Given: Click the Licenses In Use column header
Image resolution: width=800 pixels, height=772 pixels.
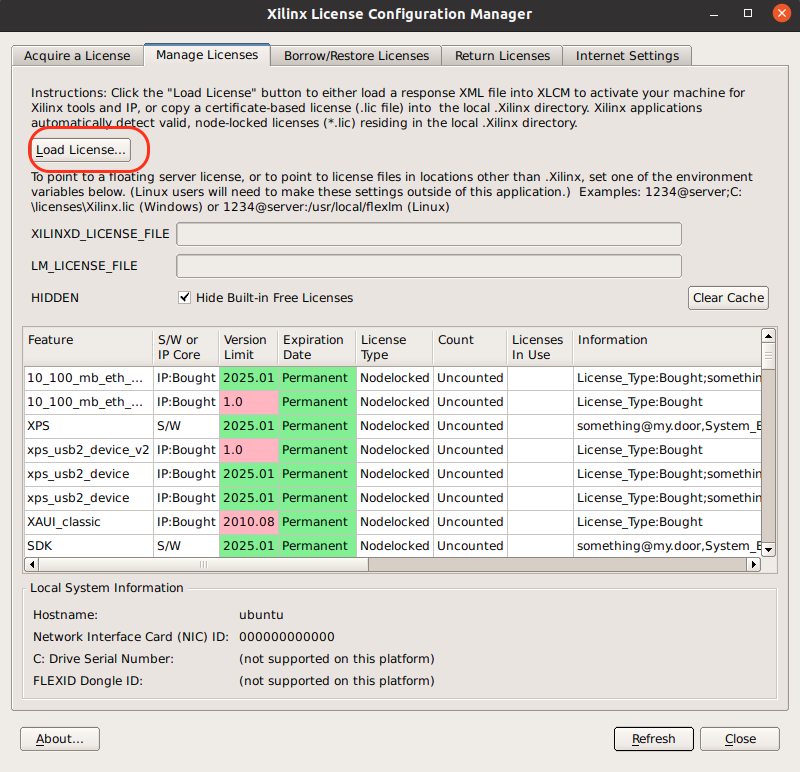Looking at the screenshot, I should pos(540,347).
